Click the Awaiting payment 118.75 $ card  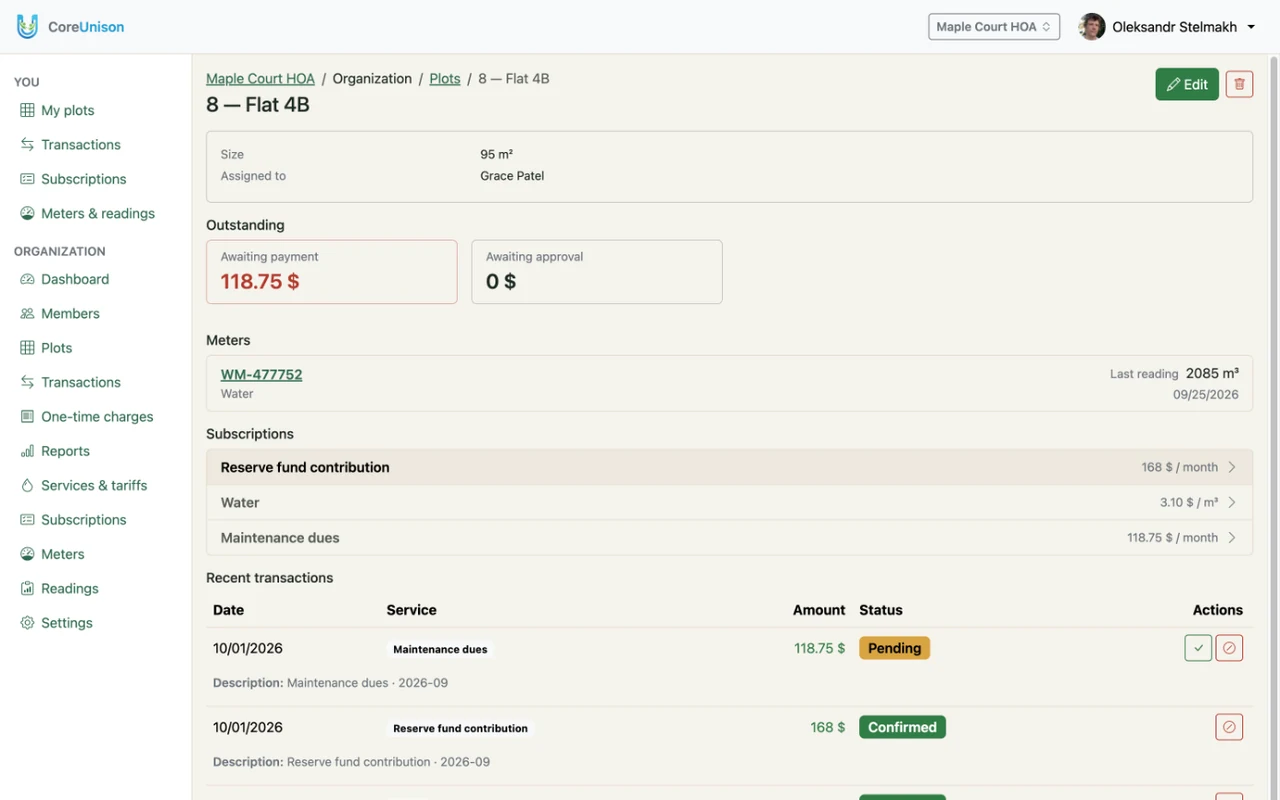click(332, 272)
